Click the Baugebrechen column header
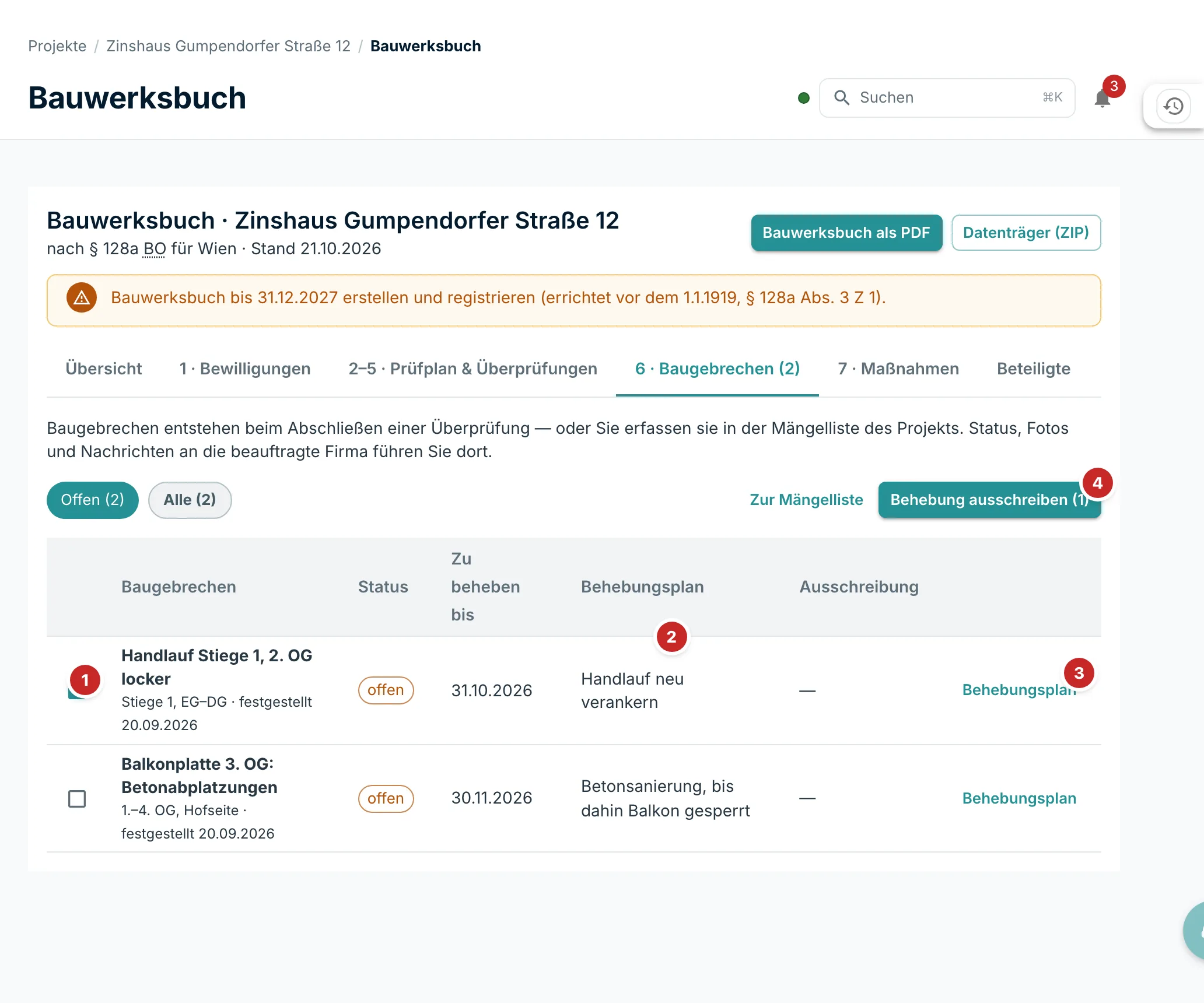 (178, 587)
